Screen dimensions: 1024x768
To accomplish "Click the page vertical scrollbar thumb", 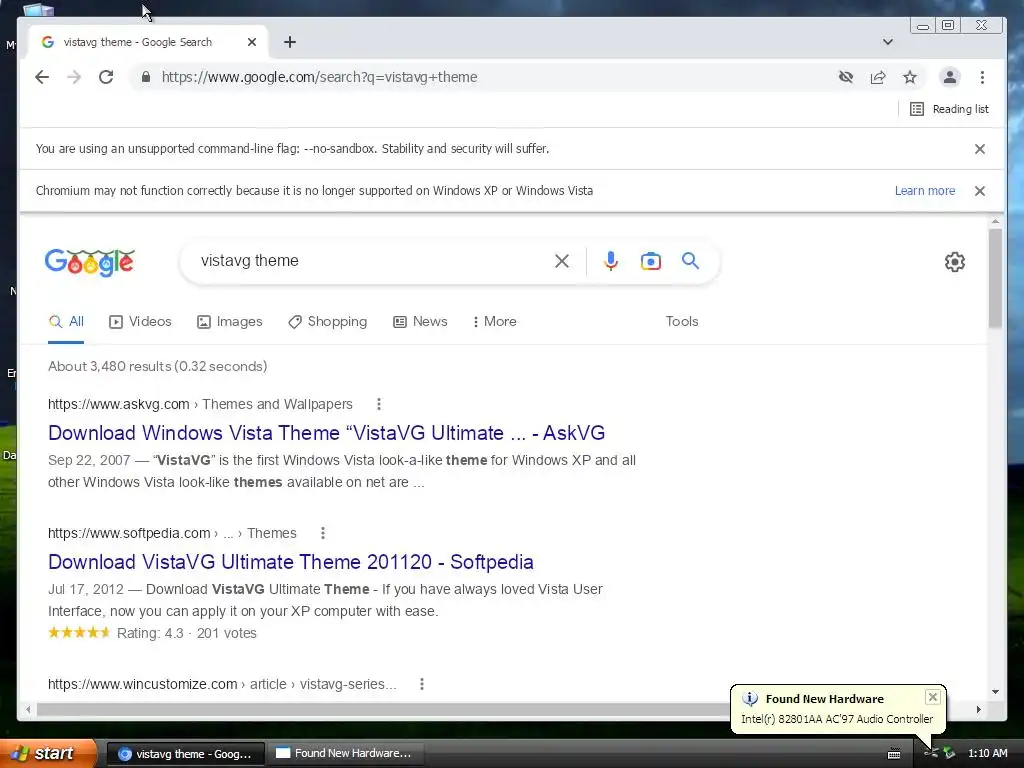I will (x=995, y=278).
